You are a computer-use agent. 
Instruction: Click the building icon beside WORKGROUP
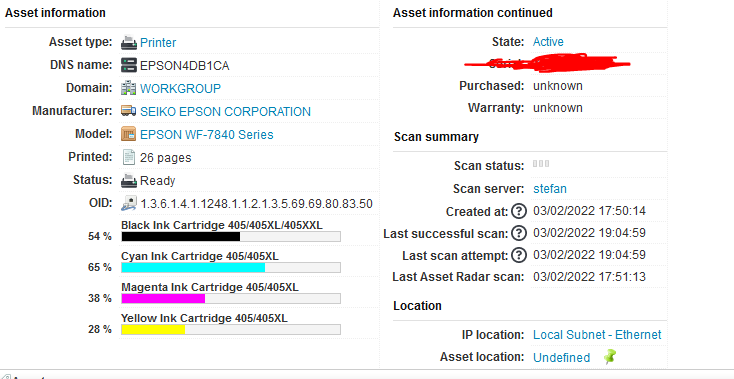[x=129, y=88]
